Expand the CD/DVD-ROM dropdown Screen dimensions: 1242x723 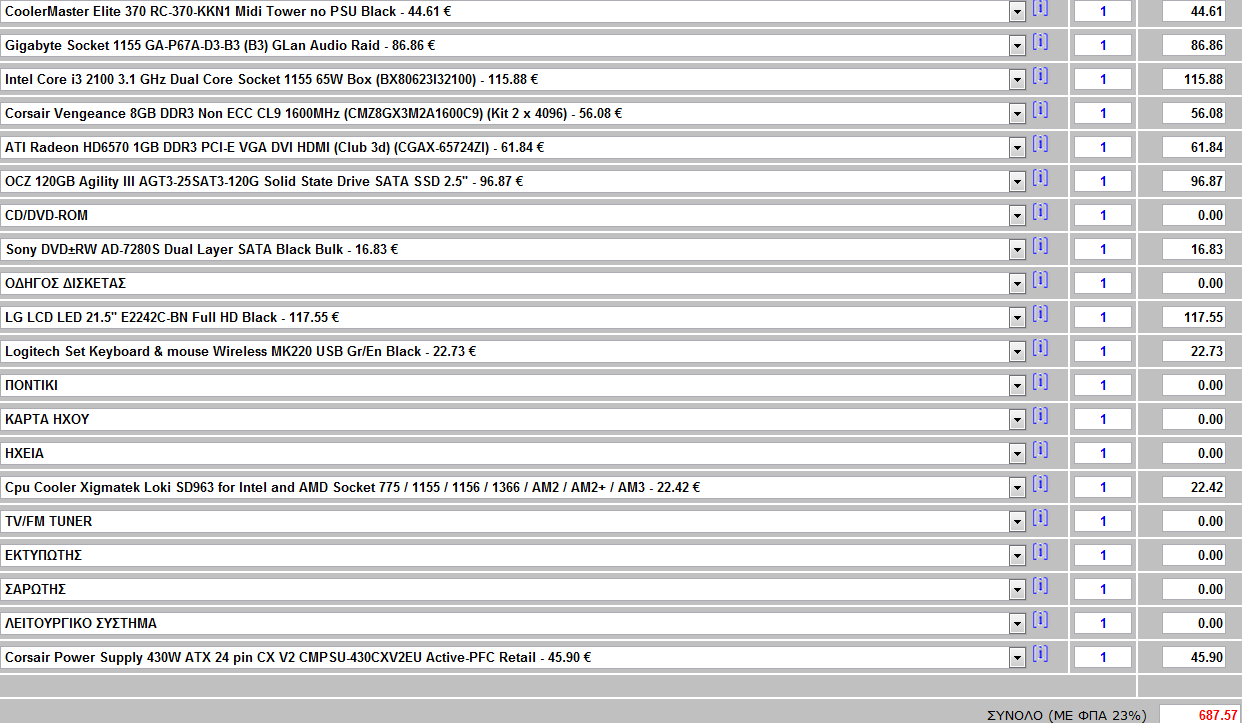(x=1018, y=216)
